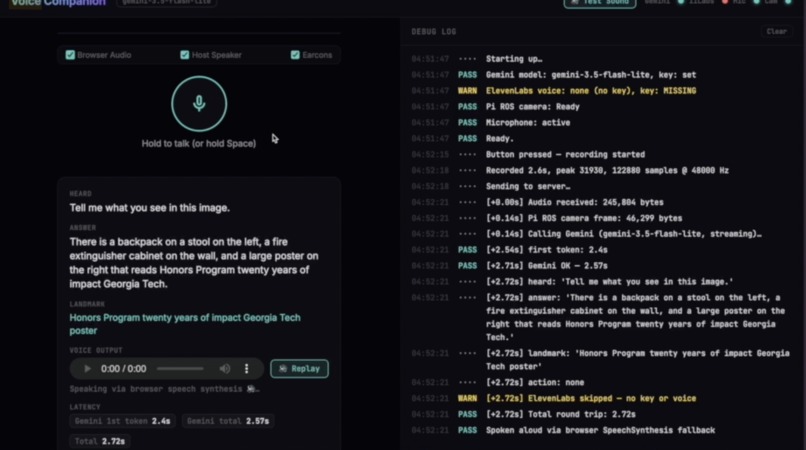Click the "Gemini total 2.57s" latency chip
Viewport: 806px width, 450px height.
(x=228, y=421)
